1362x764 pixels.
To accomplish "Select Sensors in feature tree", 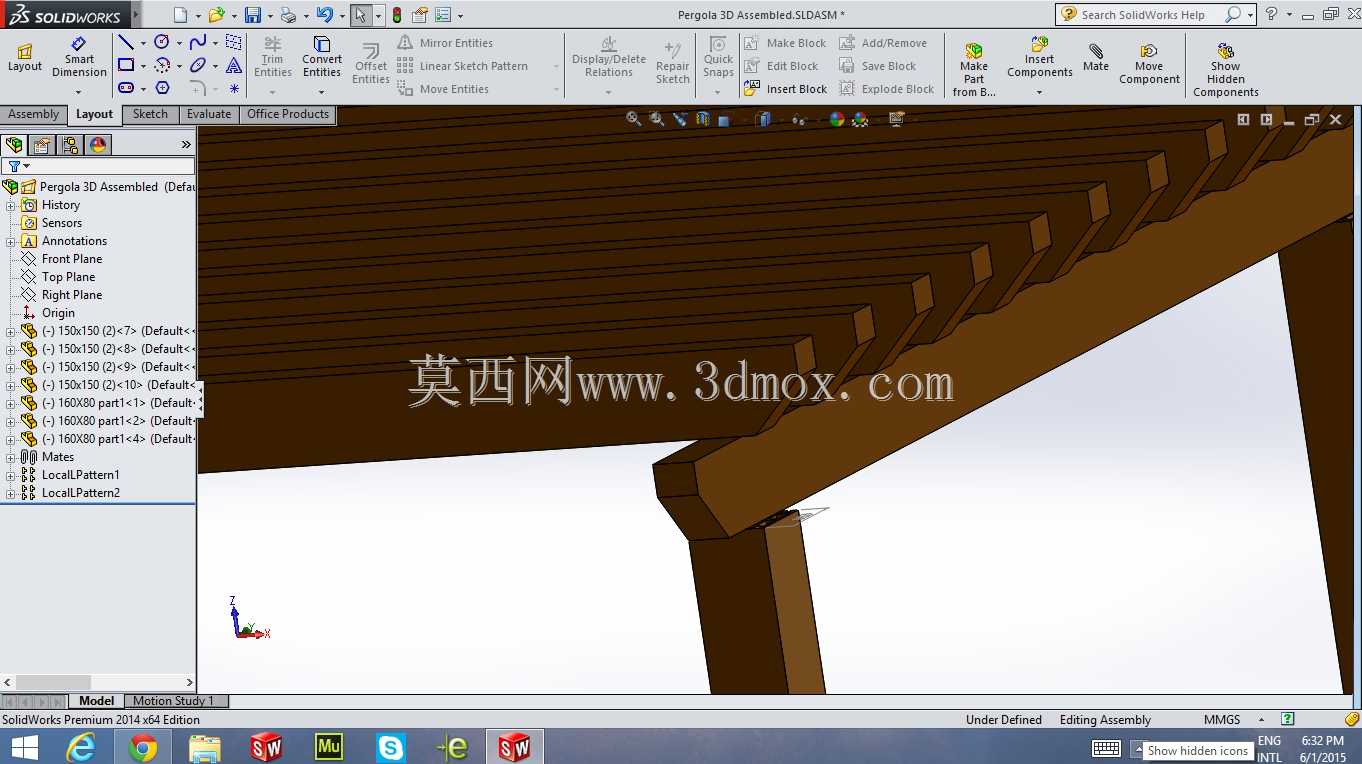I will tap(61, 223).
